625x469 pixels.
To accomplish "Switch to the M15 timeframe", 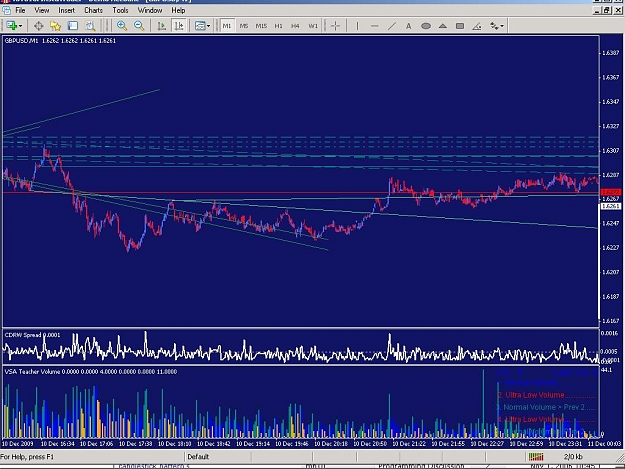I will 261,26.
